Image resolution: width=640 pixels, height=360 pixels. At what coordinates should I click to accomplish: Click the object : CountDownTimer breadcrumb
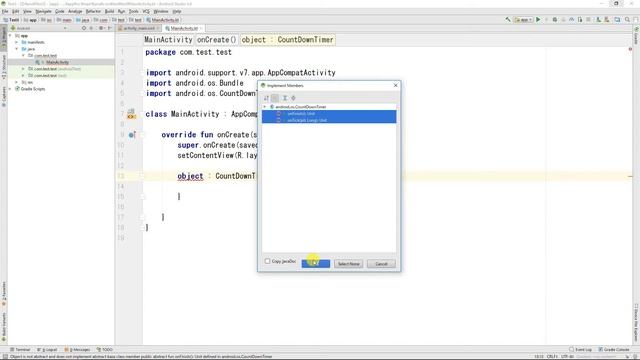[288, 40]
